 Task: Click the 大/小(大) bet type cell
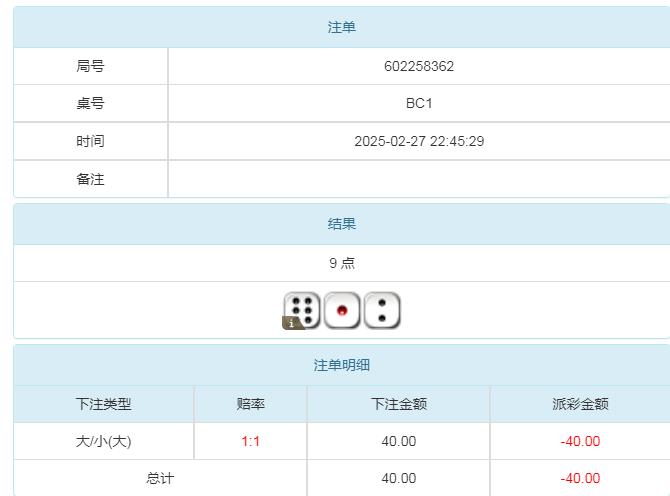coord(103,441)
